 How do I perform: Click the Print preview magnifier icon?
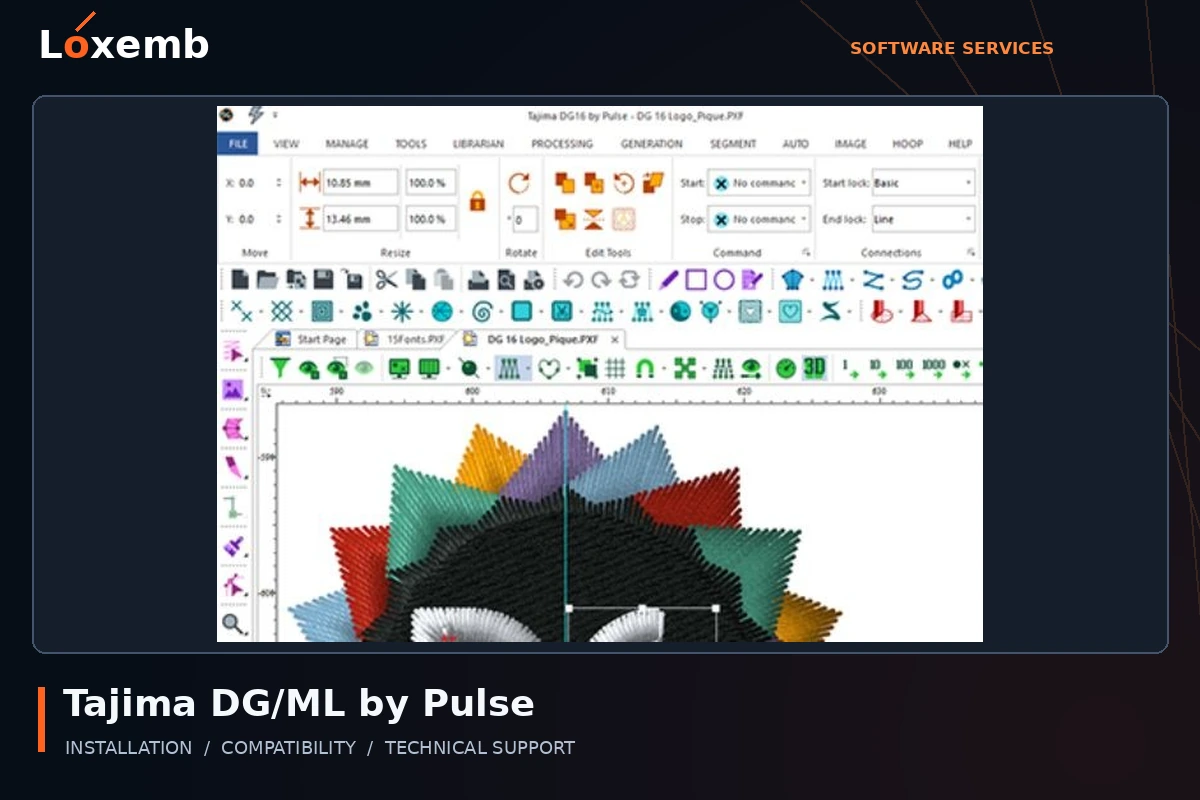[x=507, y=280]
